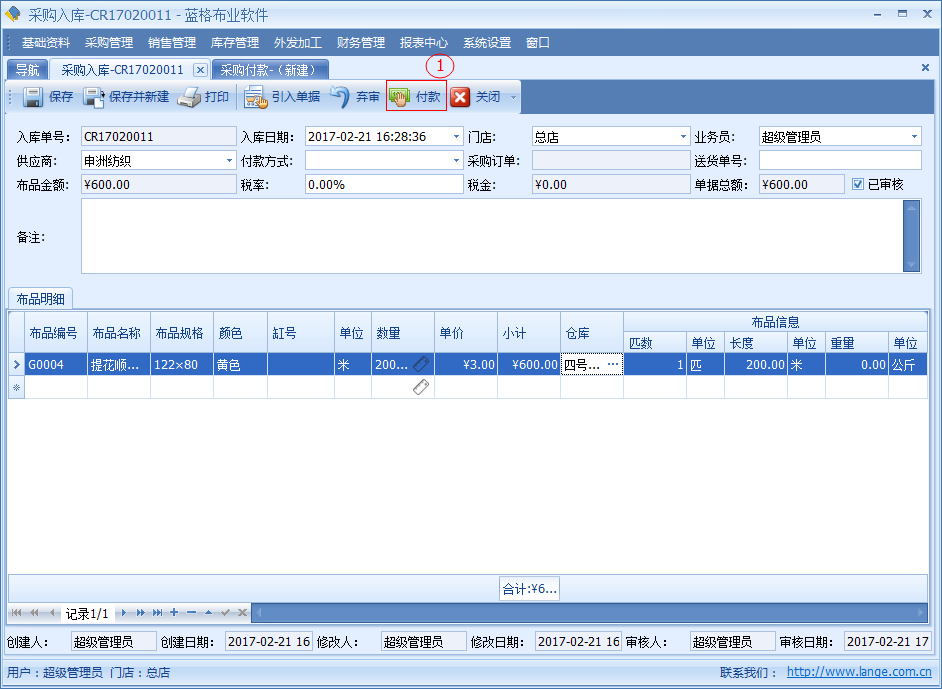Open the 财务管理 finance menu

click(x=361, y=43)
